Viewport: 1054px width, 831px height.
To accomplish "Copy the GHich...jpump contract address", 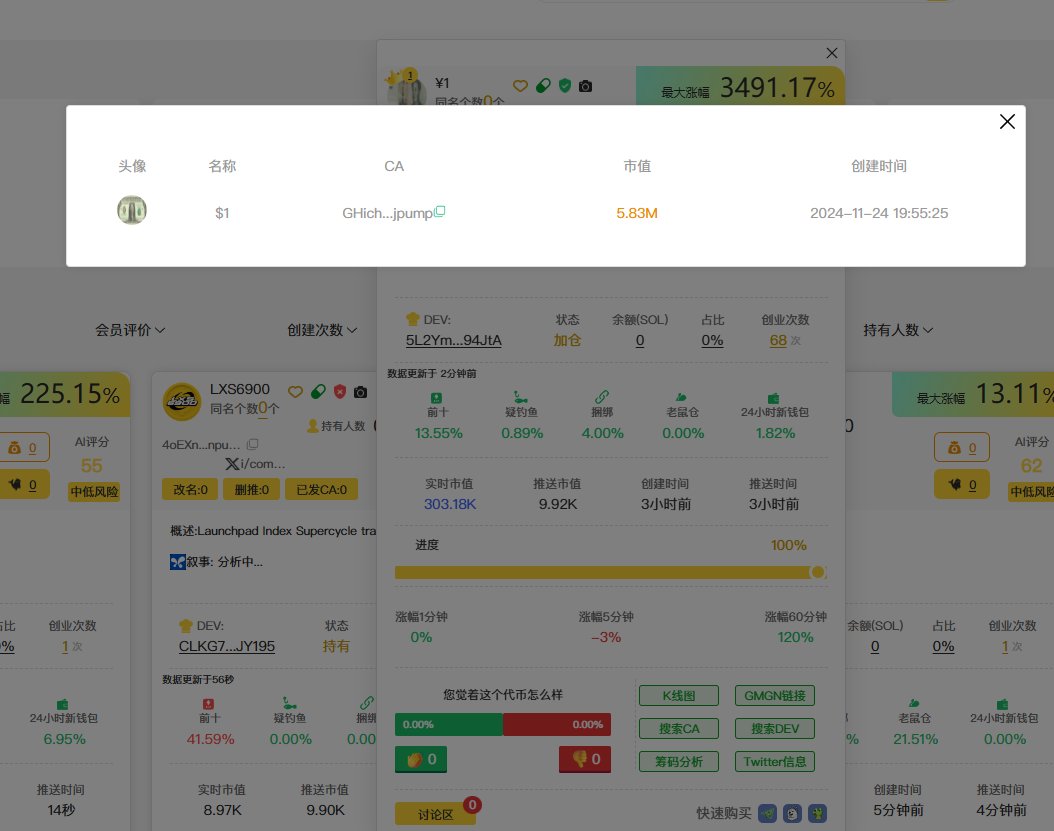I will pyautogui.click(x=440, y=211).
